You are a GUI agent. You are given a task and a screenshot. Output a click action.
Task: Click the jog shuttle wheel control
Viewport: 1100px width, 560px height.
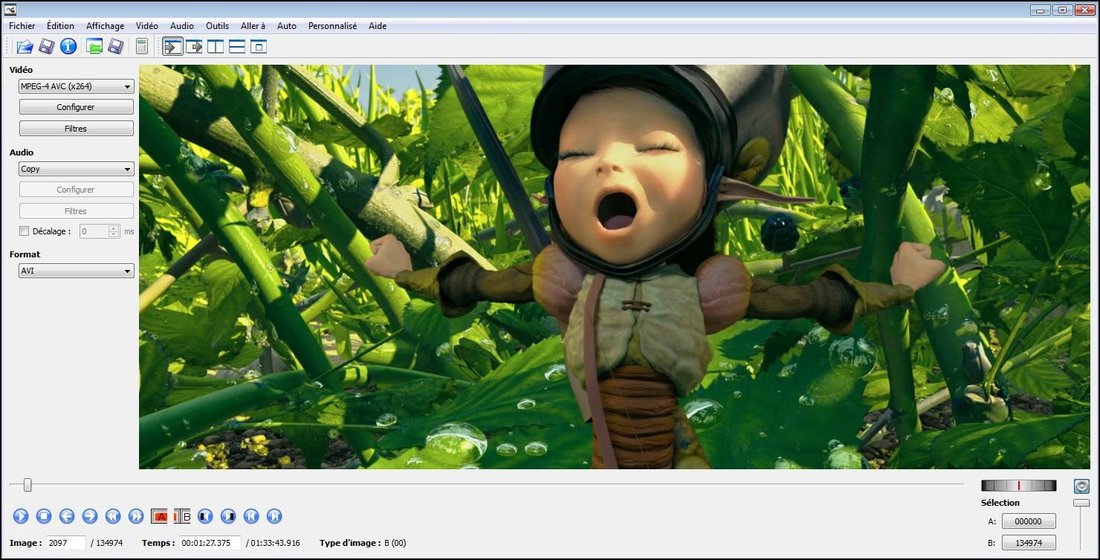tap(1019, 486)
